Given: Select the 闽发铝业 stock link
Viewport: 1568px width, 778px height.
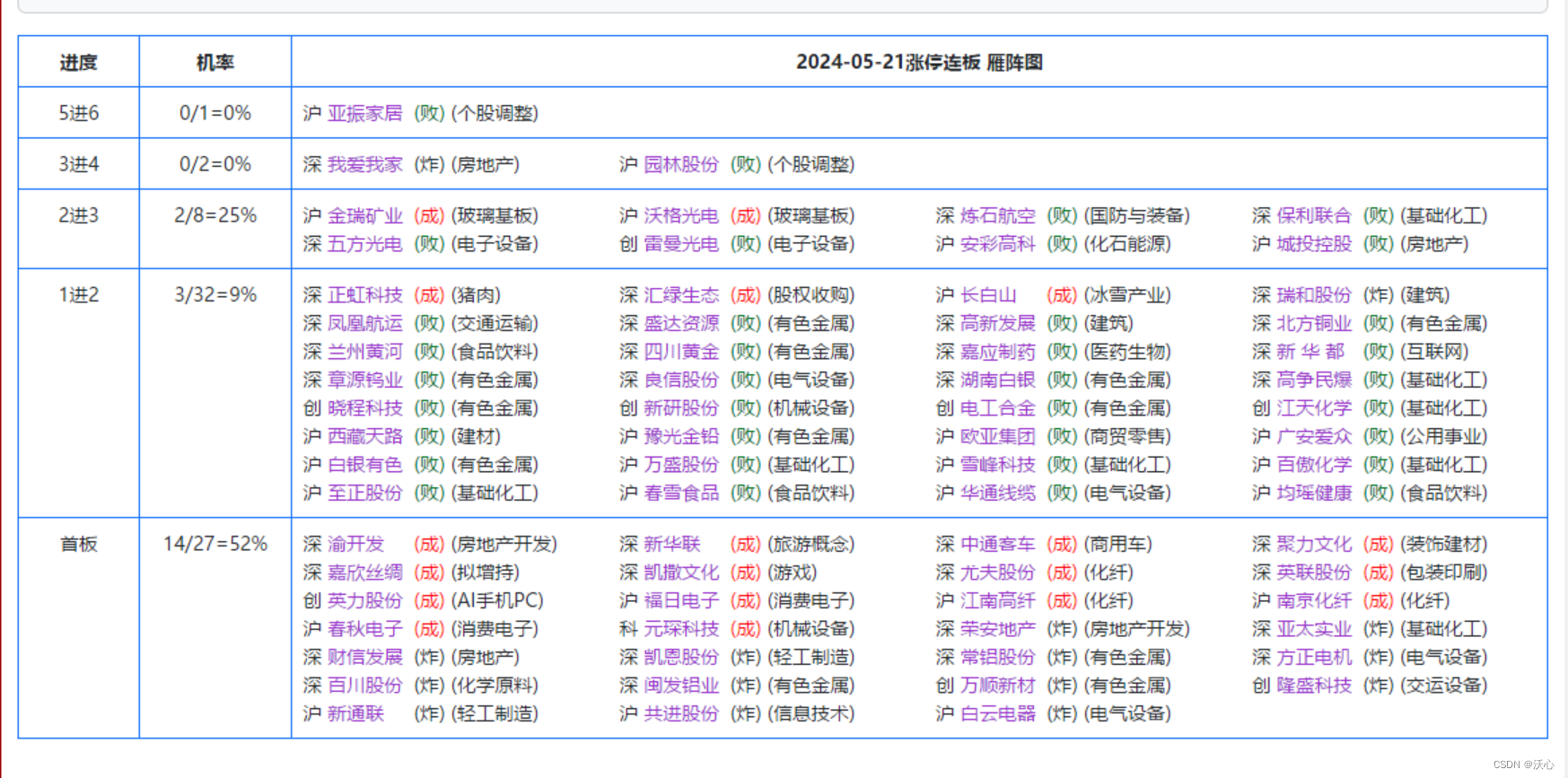Looking at the screenshot, I should coord(681,686).
